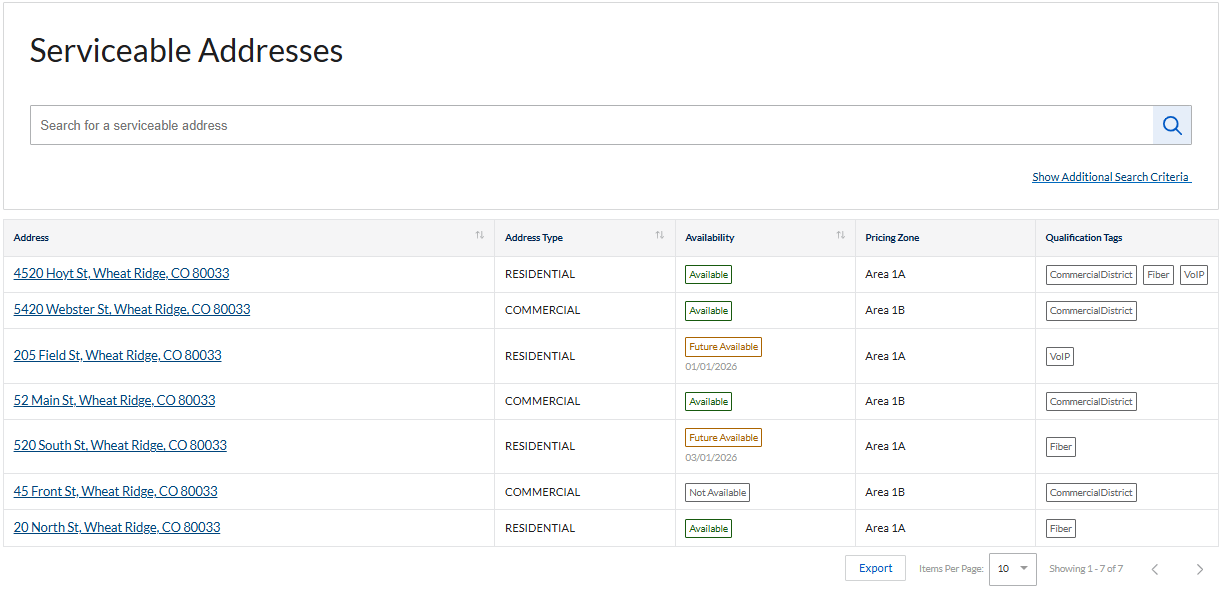Open 4520 Hoyt St address link
The width and height of the screenshot is (1230, 610).
click(121, 273)
